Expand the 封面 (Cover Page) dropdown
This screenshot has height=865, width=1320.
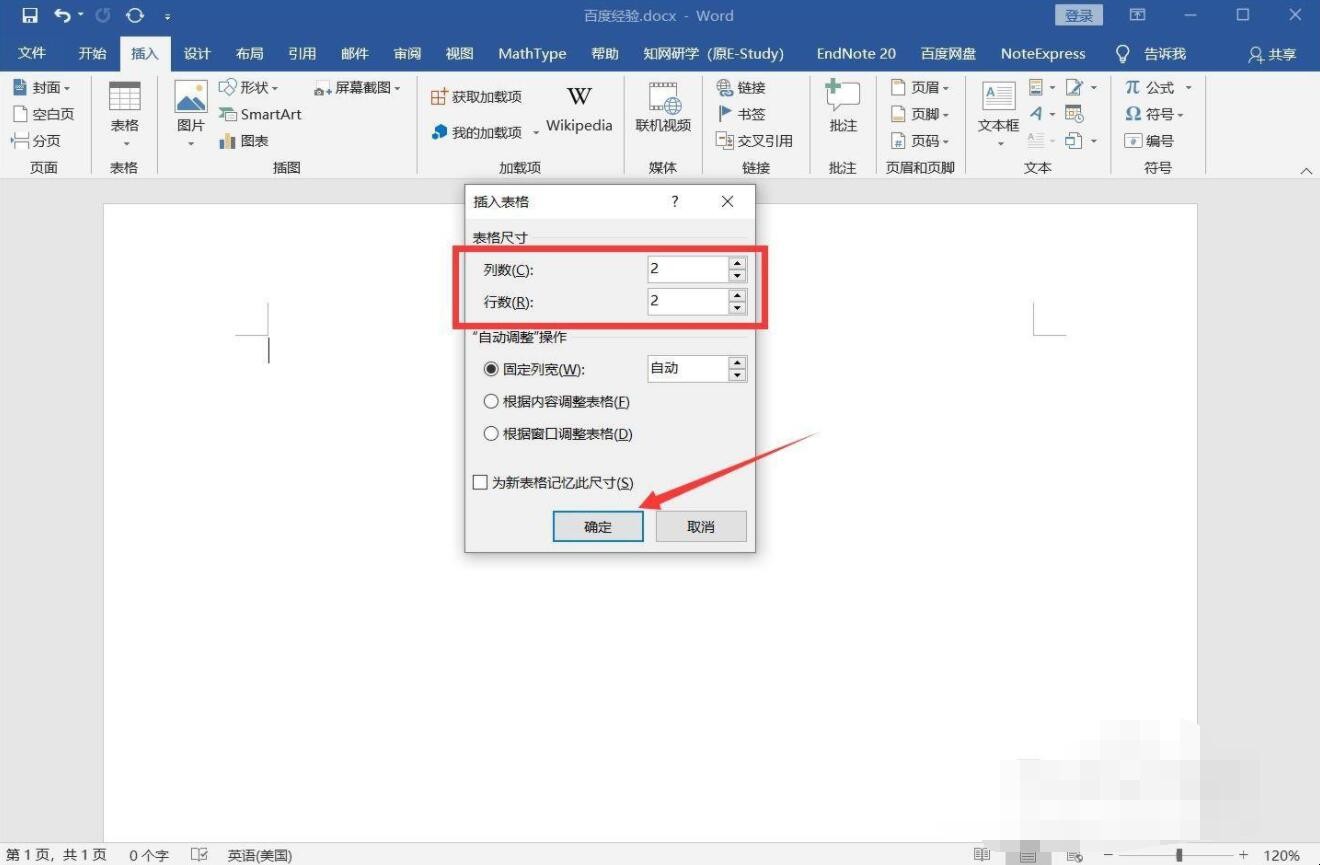click(x=67, y=88)
